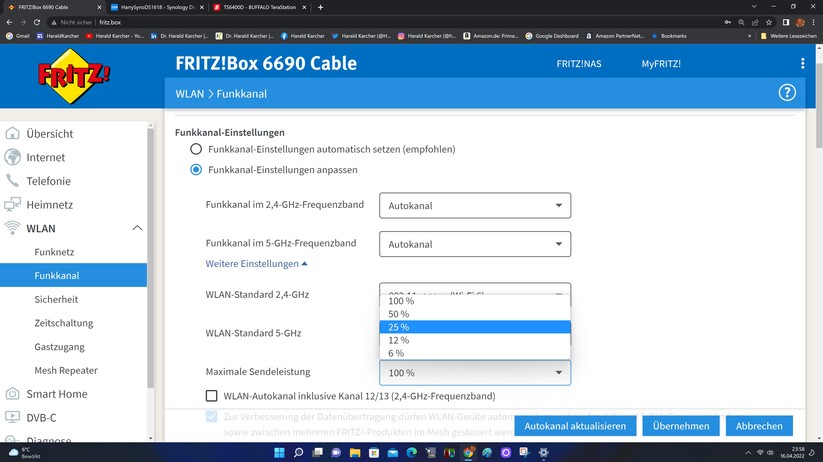Image resolution: width=823 pixels, height=462 pixels.
Task: Open Mail app from taskbar
Action: 393,453
